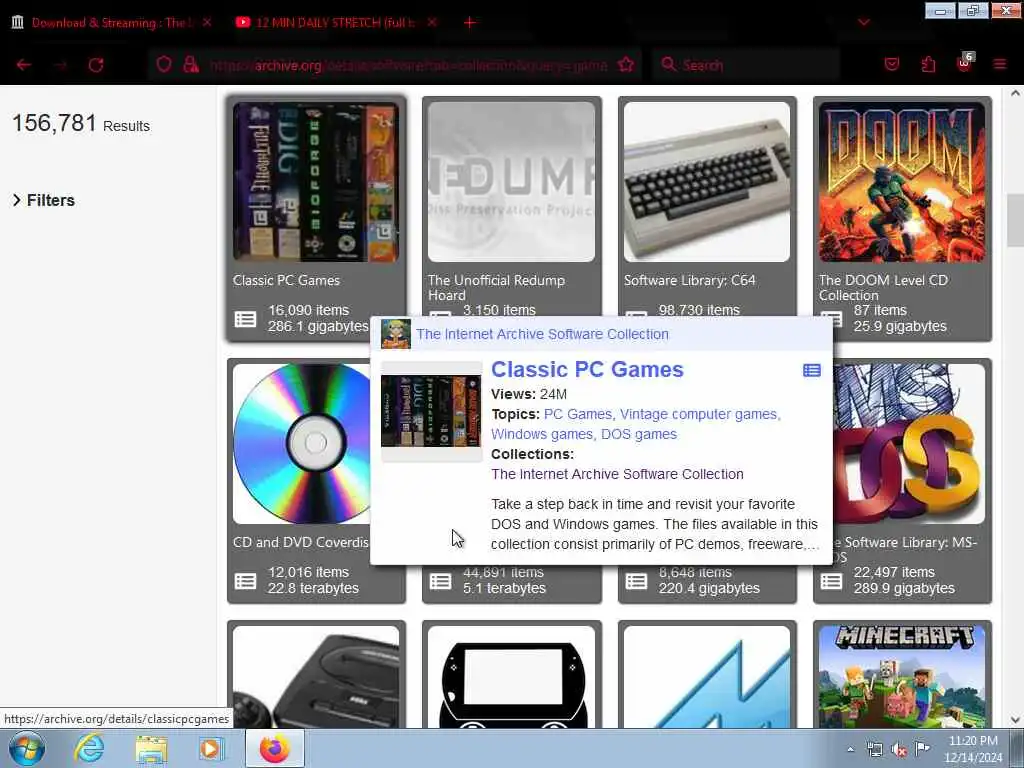Open Windows Explorer folder from taskbar
The height and width of the screenshot is (768, 1024).
[x=152, y=748]
